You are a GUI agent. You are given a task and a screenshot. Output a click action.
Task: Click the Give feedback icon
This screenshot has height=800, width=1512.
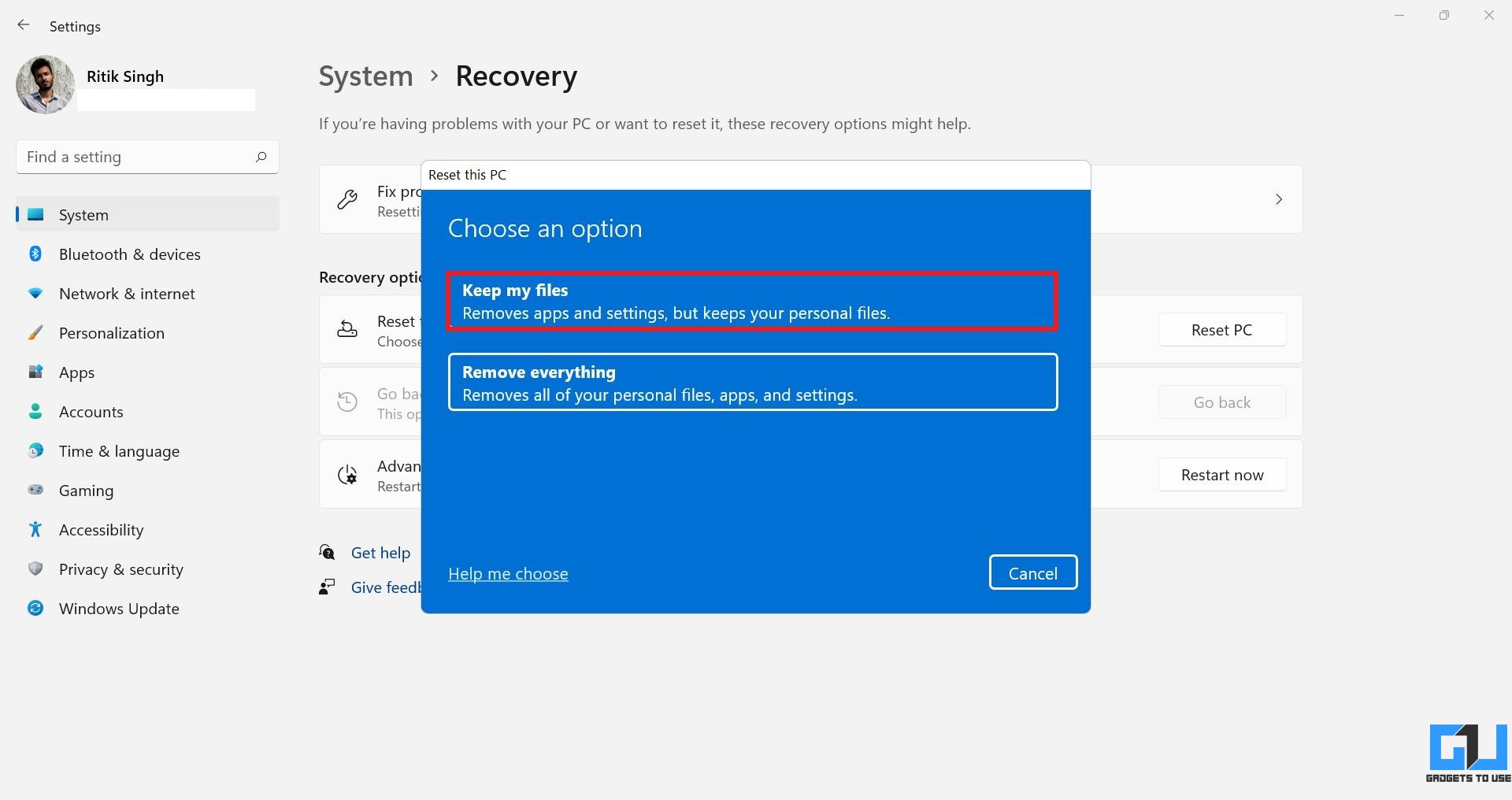pos(328,587)
